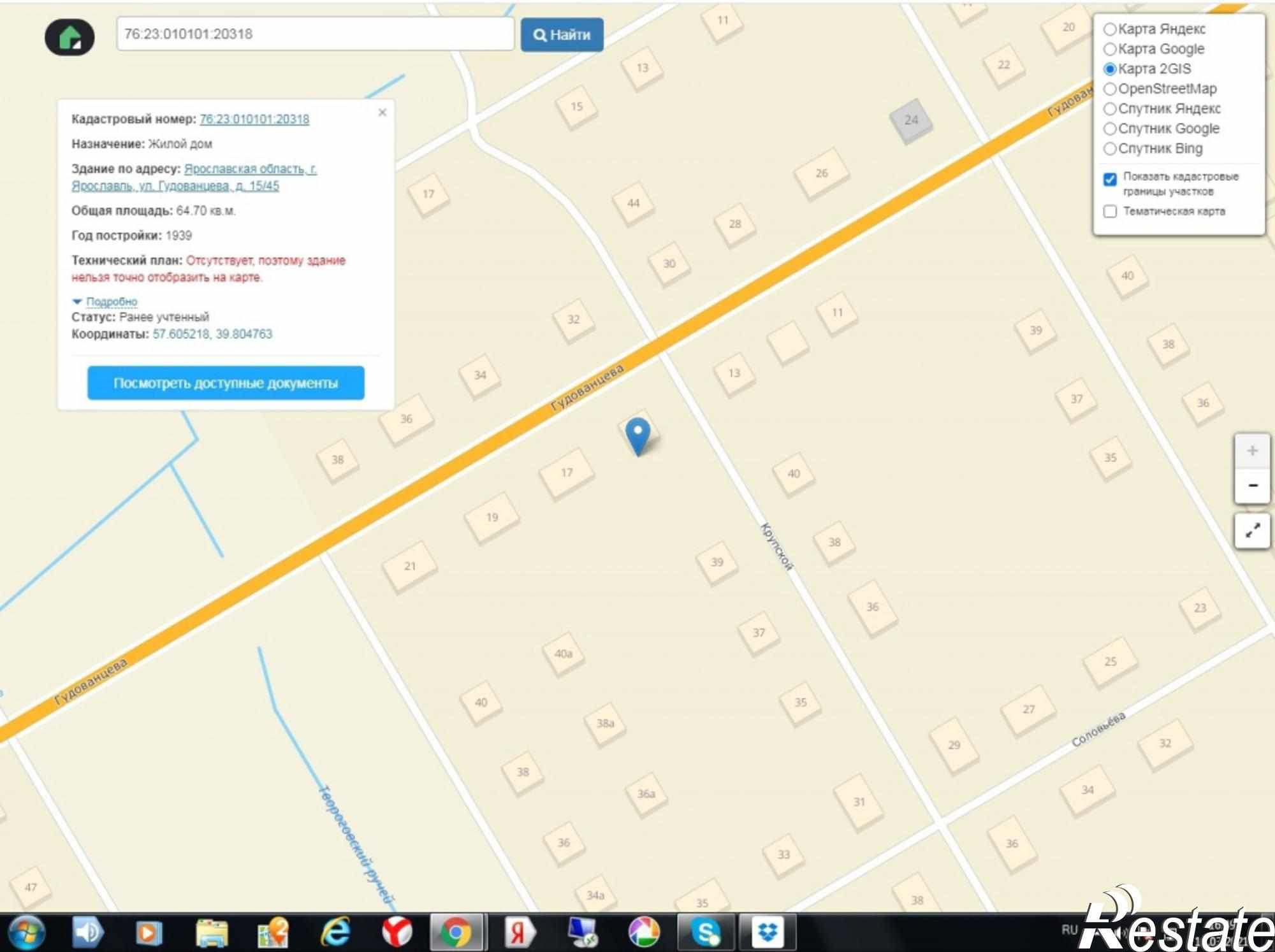Image resolution: width=1275 pixels, height=952 pixels.
Task: Click building 21 on the map
Action: pyautogui.click(x=410, y=566)
